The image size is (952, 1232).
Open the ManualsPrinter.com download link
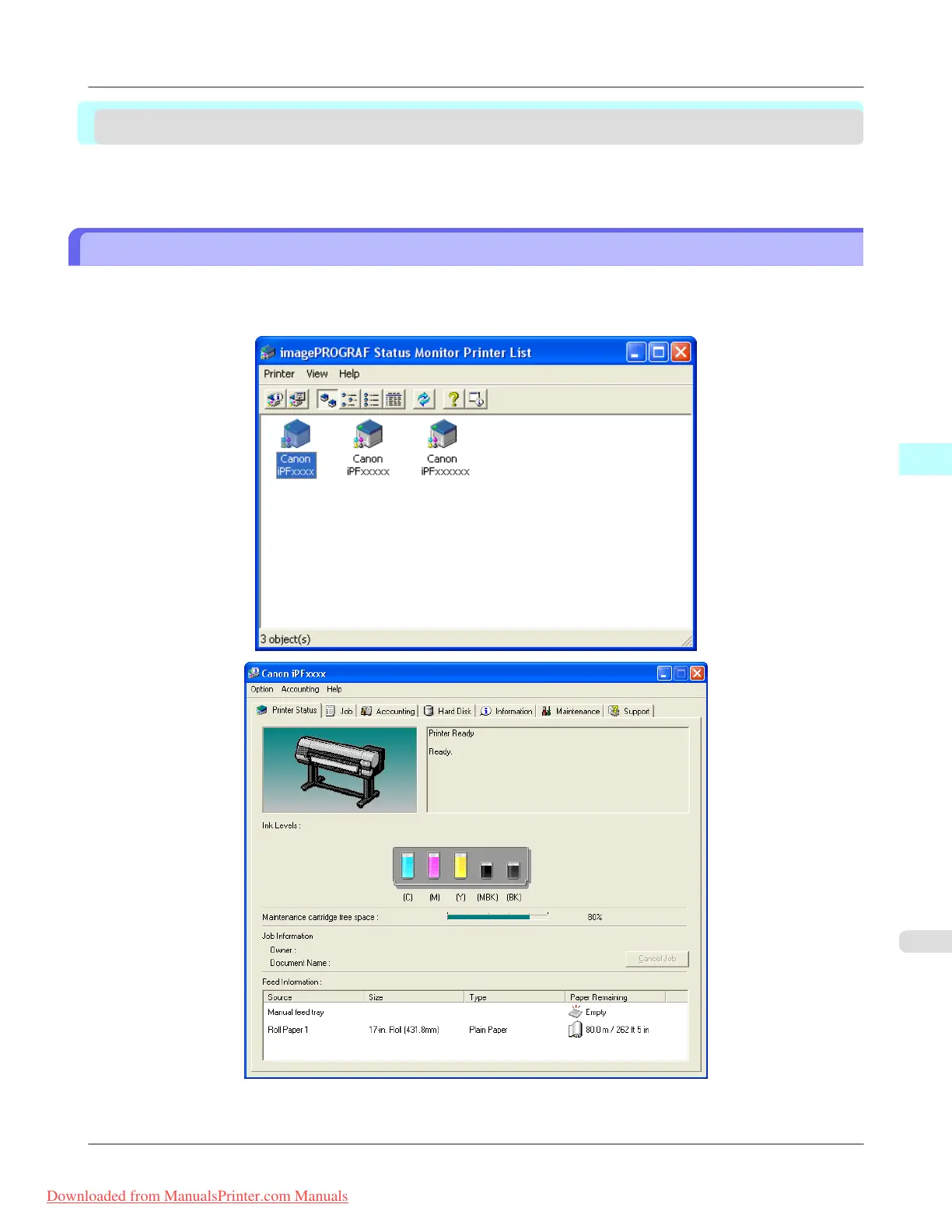pyautogui.click(x=198, y=1196)
